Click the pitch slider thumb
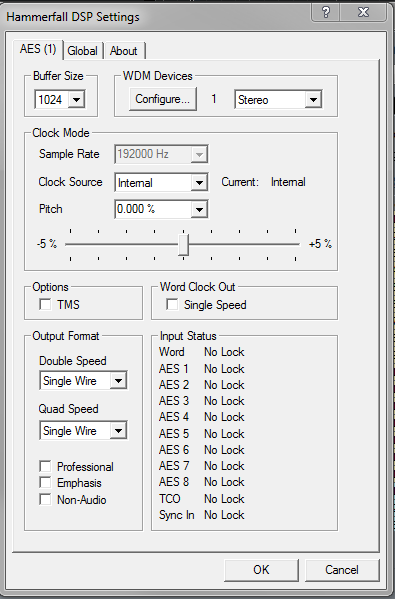 click(184, 245)
